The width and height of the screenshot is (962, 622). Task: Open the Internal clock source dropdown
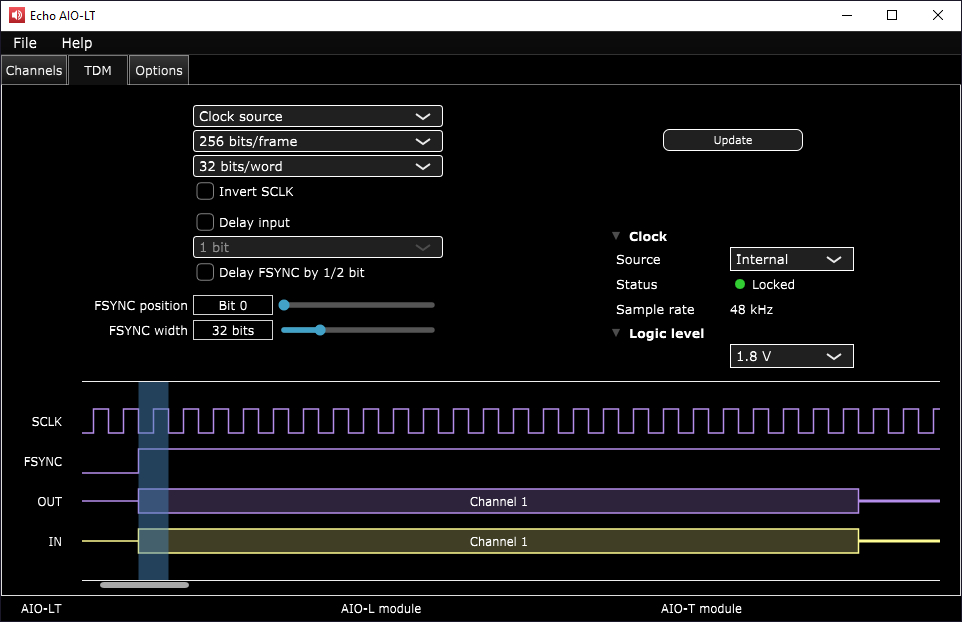click(791, 260)
